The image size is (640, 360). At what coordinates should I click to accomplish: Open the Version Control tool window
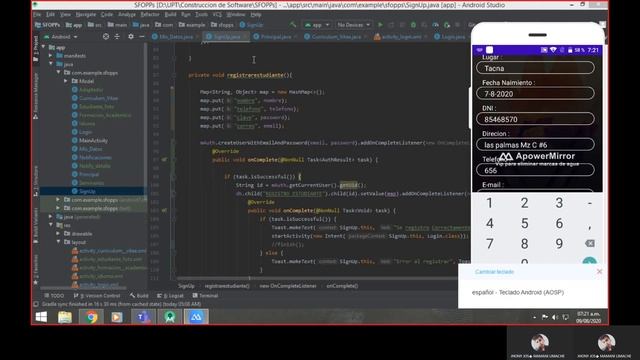[97, 295]
